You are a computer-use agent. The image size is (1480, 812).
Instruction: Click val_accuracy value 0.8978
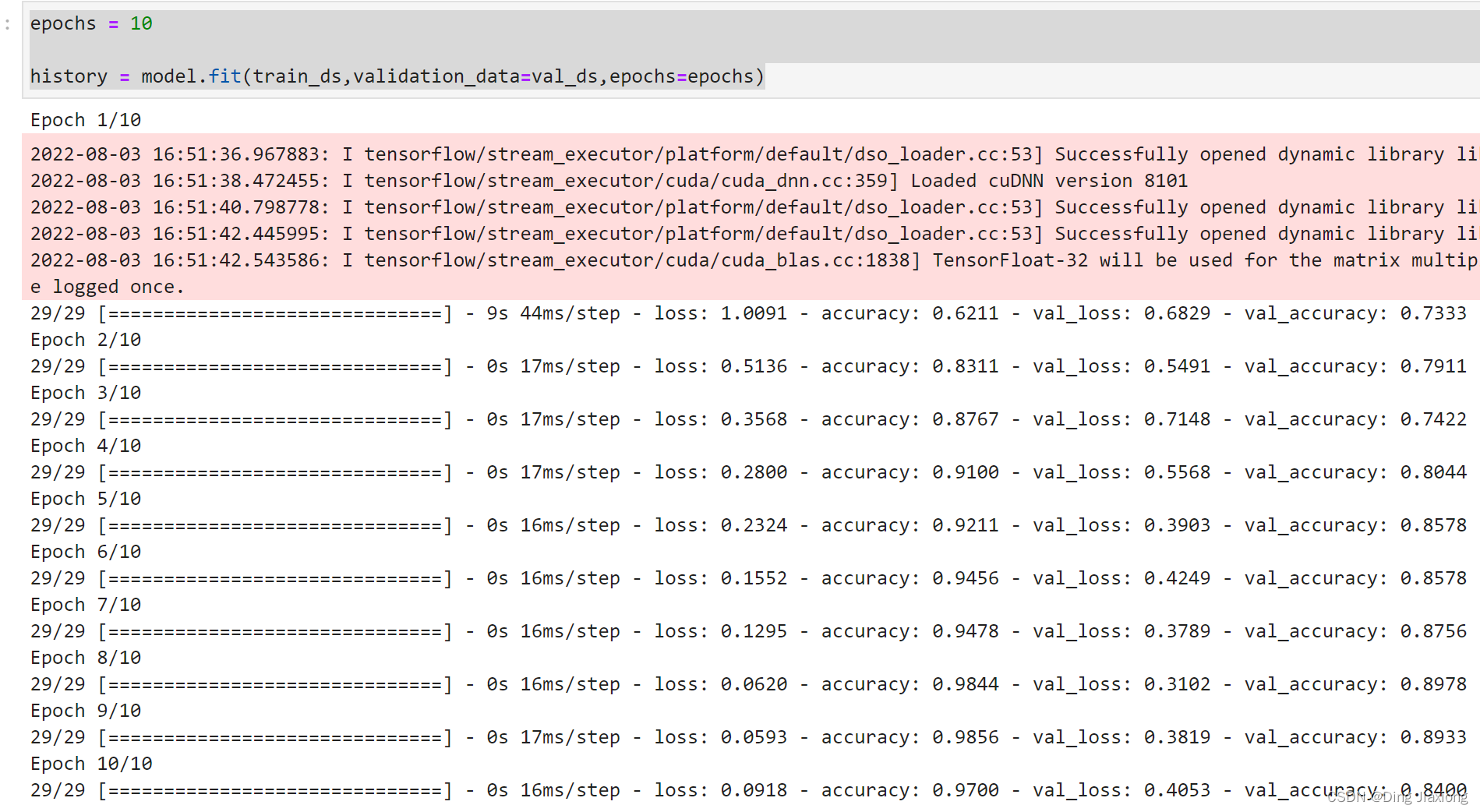click(1433, 684)
